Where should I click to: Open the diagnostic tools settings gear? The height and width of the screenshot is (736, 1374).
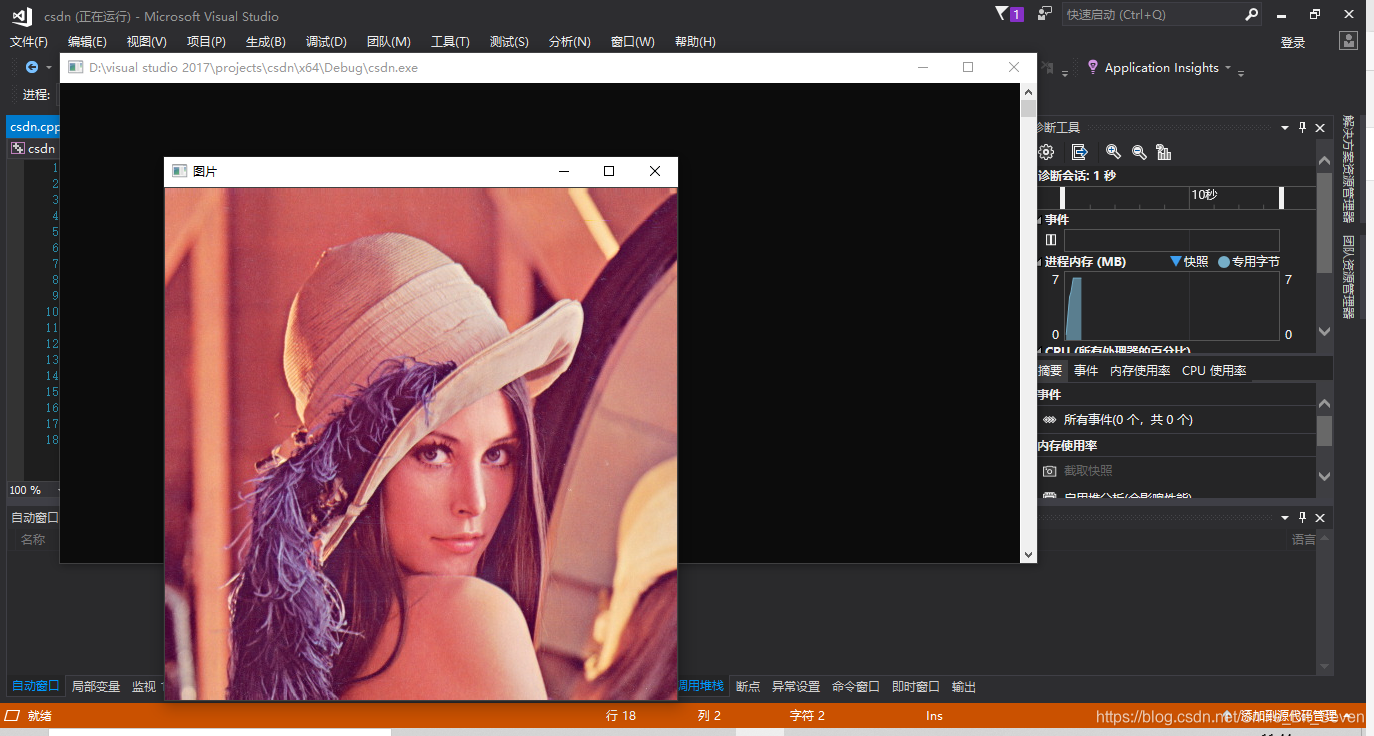coord(1046,152)
